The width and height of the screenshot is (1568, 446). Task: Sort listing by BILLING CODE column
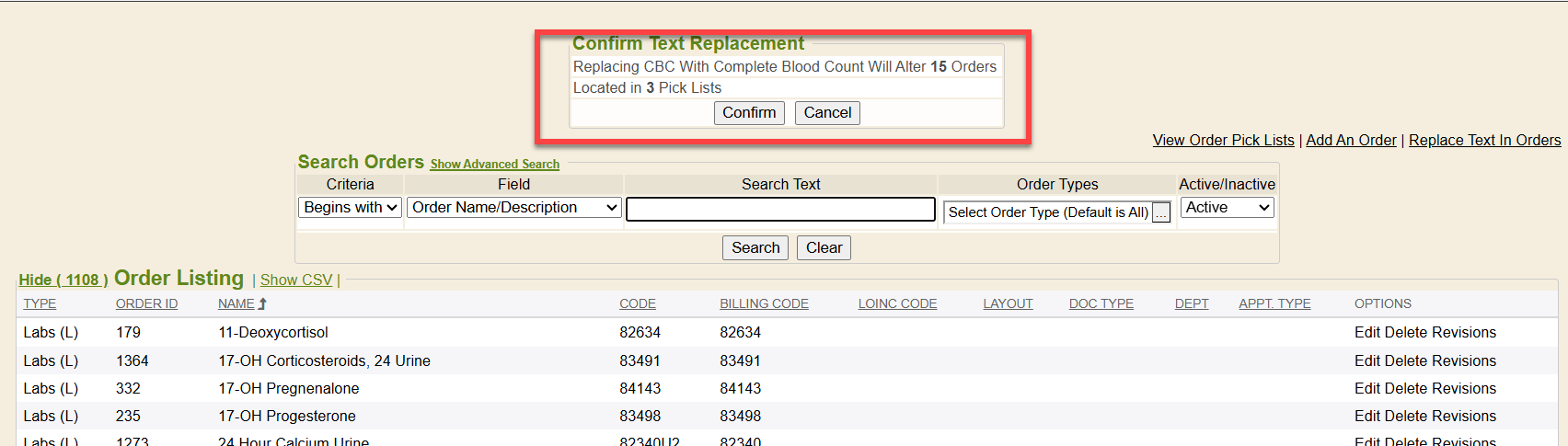[764, 303]
